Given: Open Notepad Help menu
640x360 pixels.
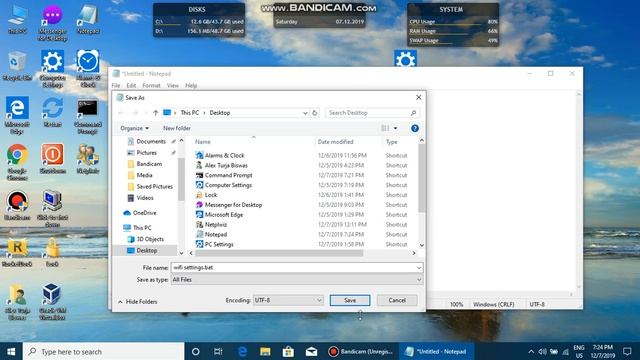Looking at the screenshot, I should [x=191, y=85].
